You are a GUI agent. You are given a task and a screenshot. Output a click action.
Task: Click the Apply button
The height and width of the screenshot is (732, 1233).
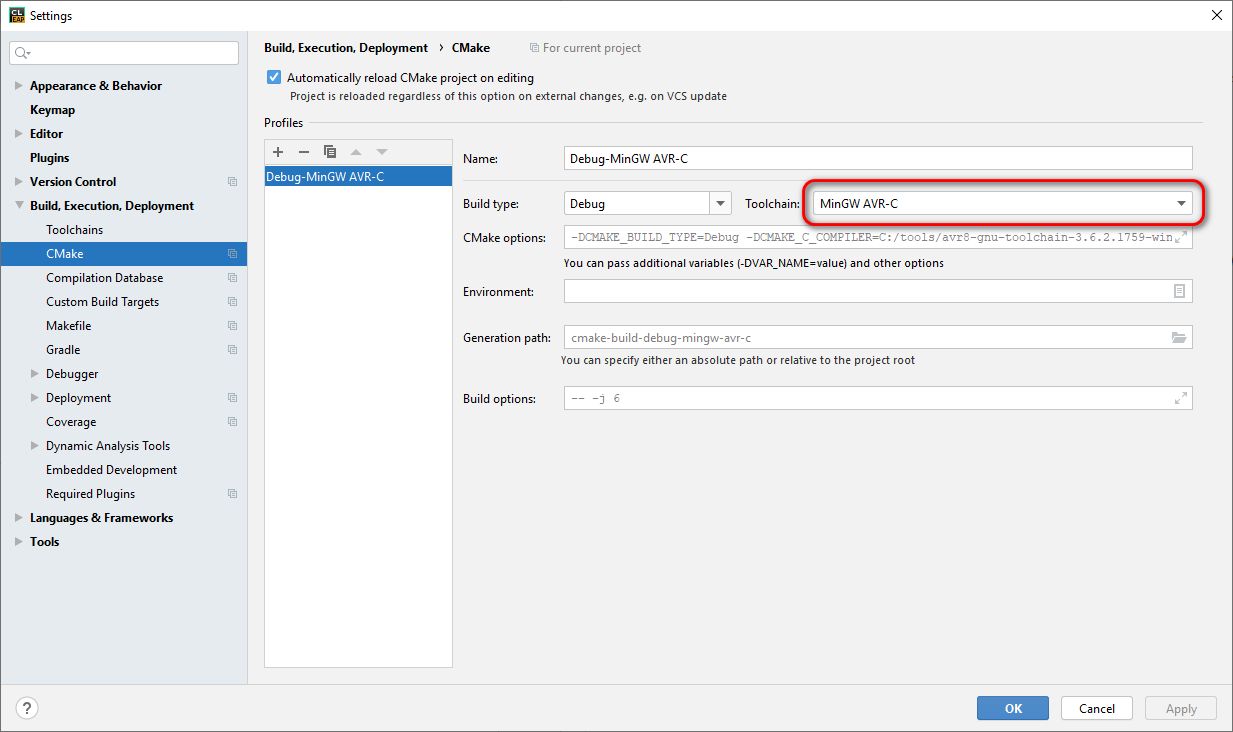(x=1181, y=708)
